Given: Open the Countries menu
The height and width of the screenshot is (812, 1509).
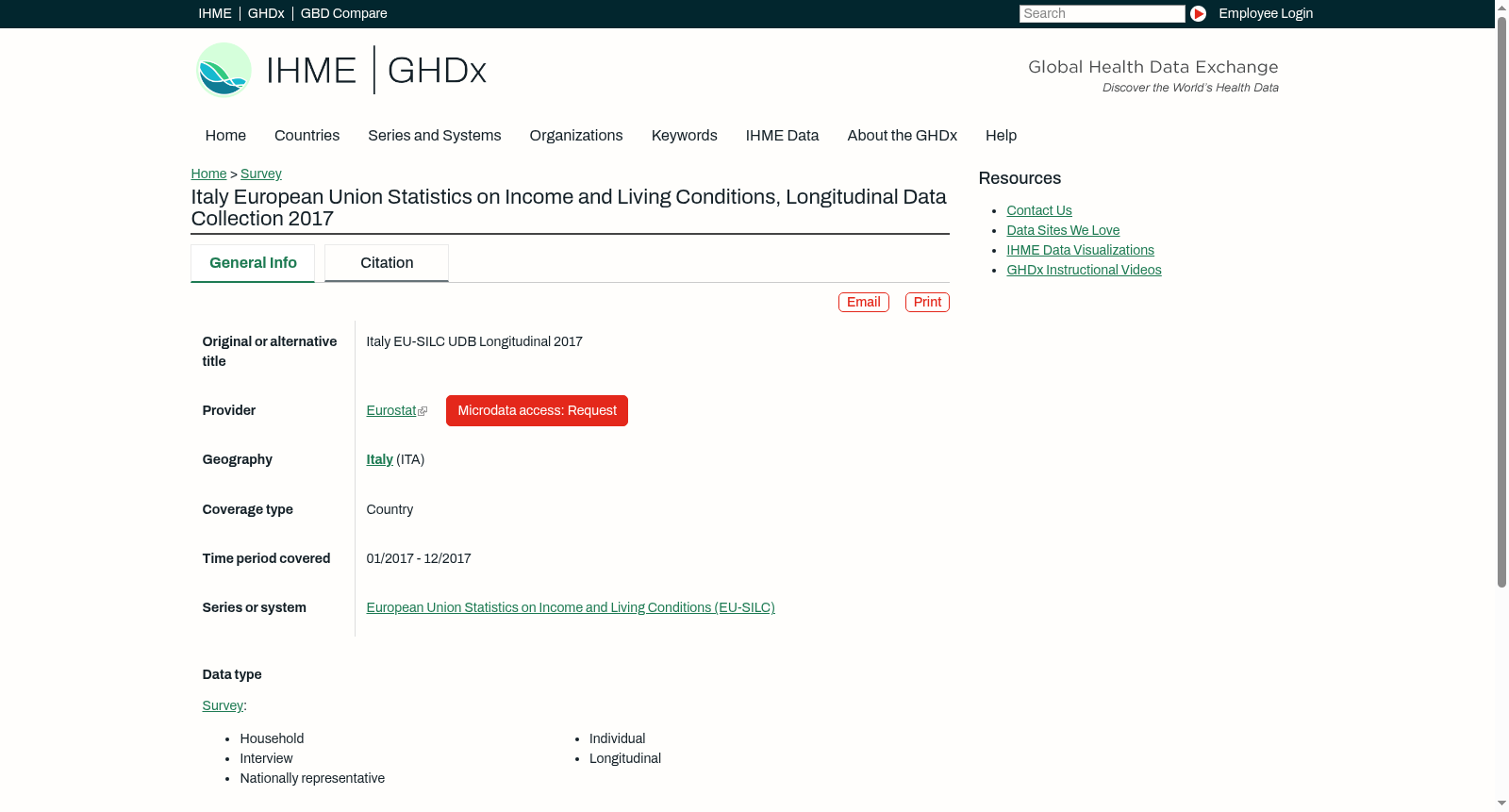Looking at the screenshot, I should pos(307,136).
